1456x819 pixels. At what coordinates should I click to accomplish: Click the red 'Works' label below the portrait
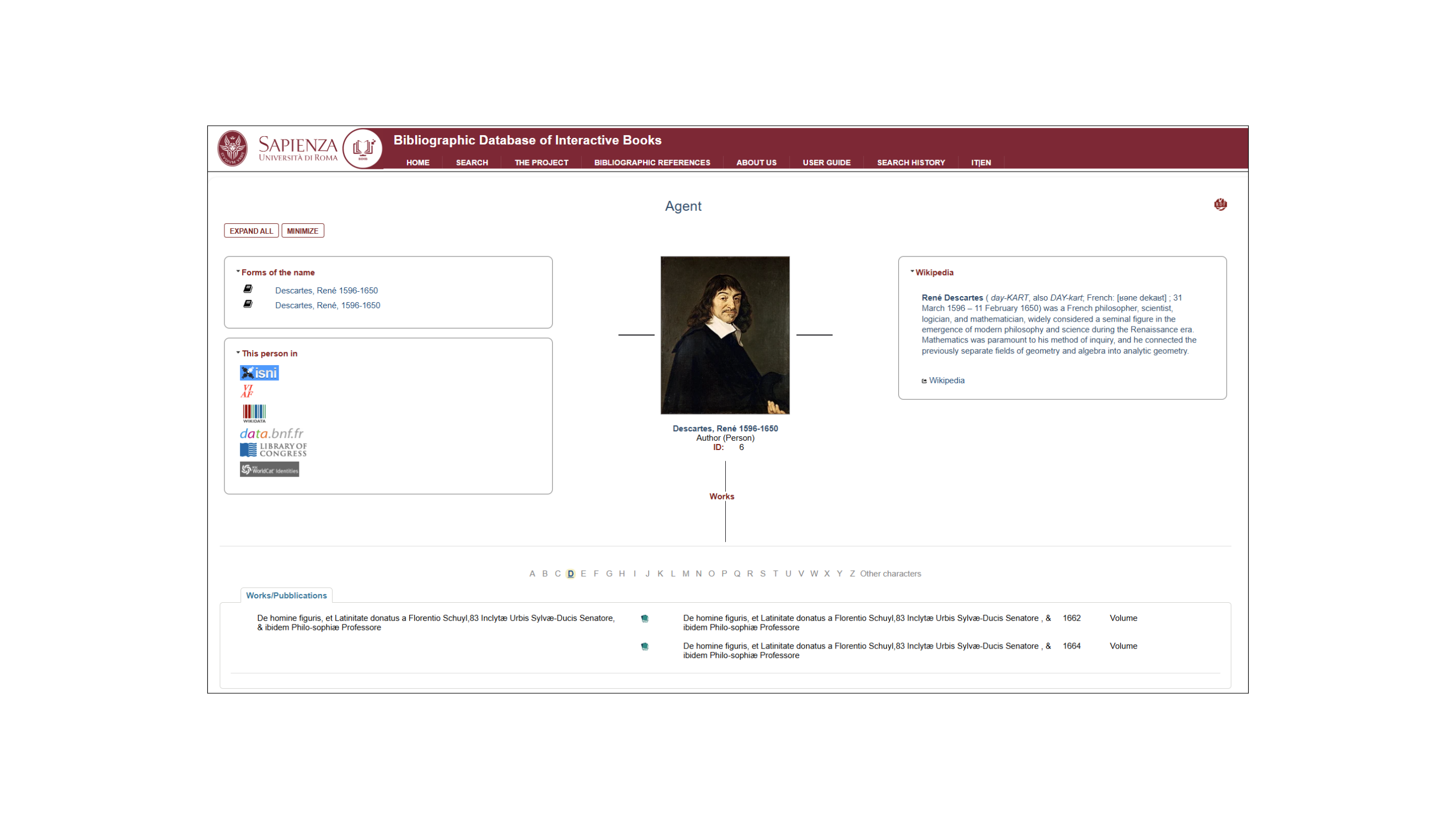(x=721, y=496)
